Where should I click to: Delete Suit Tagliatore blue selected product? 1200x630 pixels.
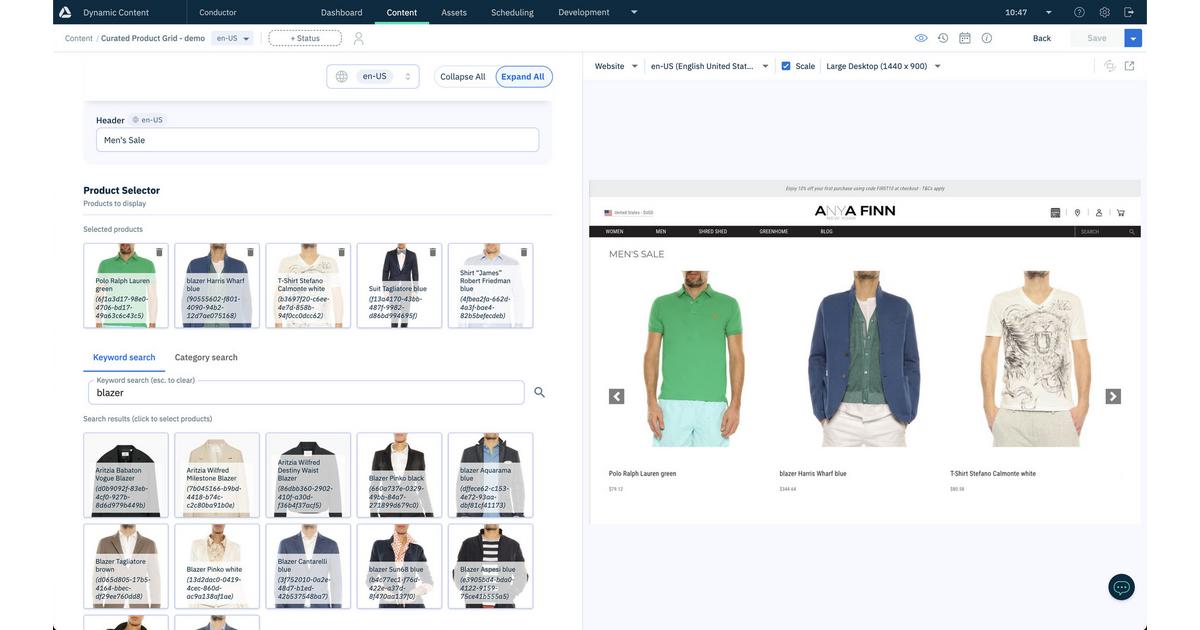click(433, 252)
